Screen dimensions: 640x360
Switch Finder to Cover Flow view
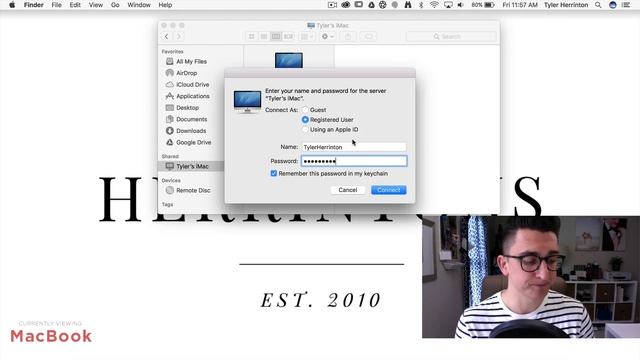(x=288, y=36)
